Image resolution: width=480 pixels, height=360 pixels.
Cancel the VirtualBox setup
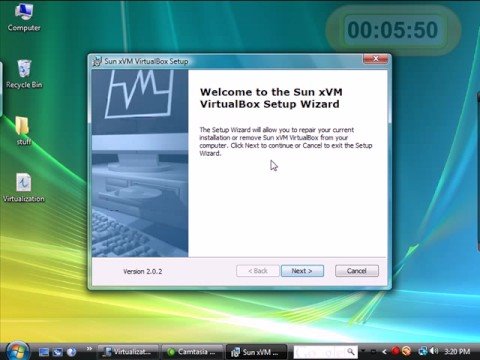click(357, 271)
